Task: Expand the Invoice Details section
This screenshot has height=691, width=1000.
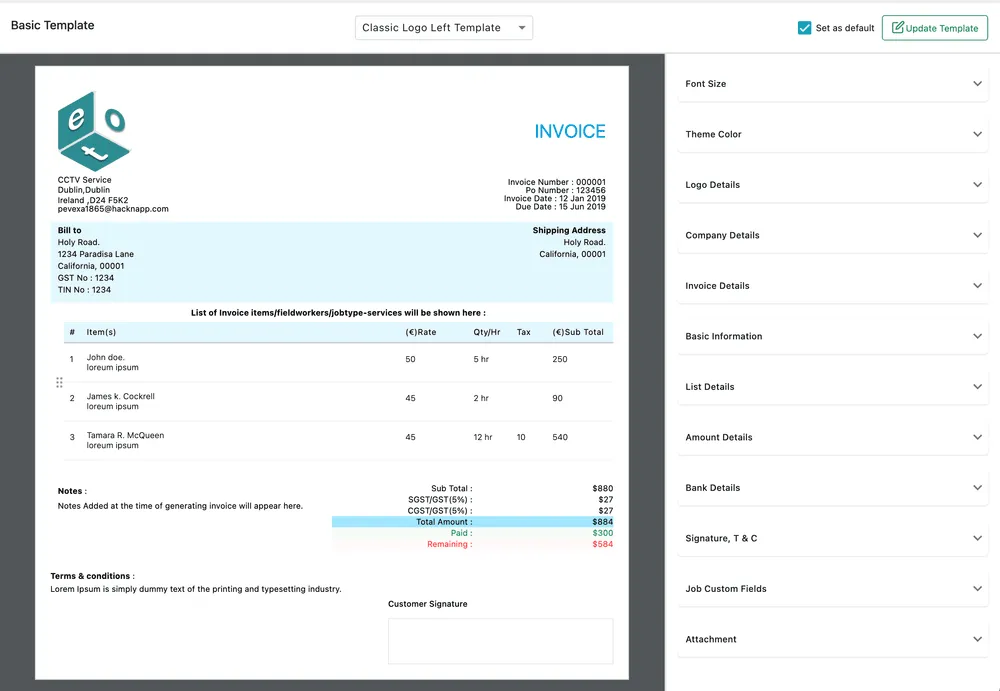Action: [x=833, y=285]
